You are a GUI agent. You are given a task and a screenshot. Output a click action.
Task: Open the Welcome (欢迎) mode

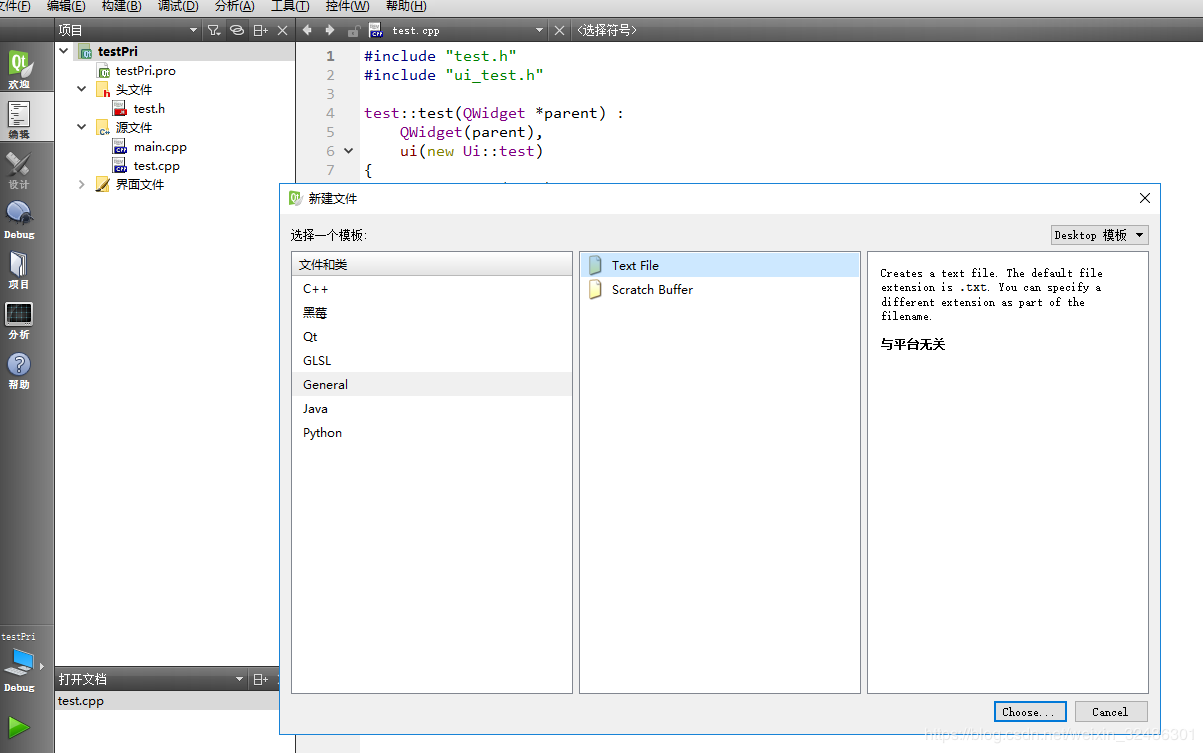tap(19, 69)
